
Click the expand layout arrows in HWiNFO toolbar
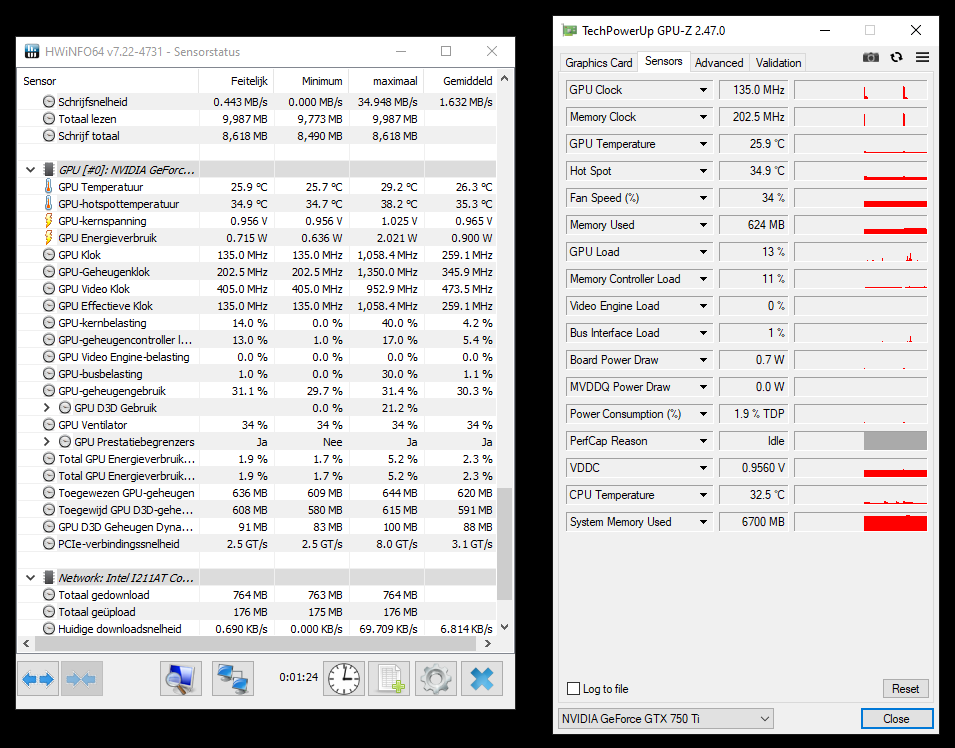pyautogui.click(x=38, y=679)
